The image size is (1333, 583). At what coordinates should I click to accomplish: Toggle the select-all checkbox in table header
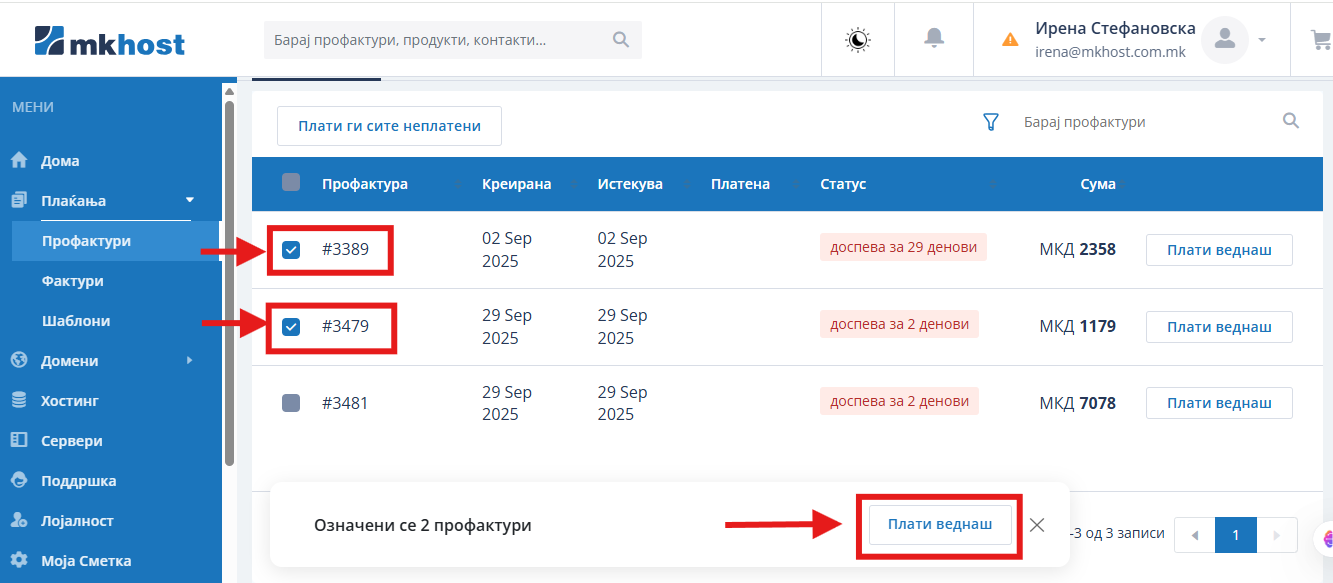291,183
